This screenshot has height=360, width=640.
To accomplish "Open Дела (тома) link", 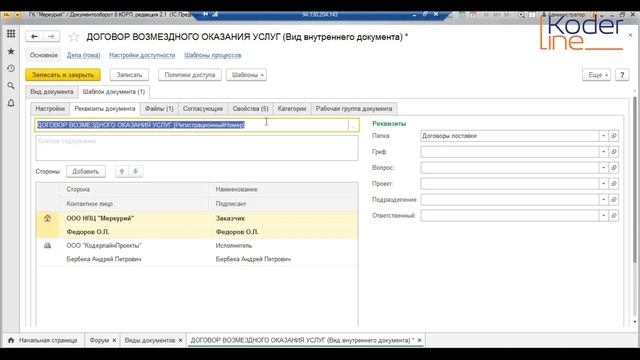I will (84, 55).
